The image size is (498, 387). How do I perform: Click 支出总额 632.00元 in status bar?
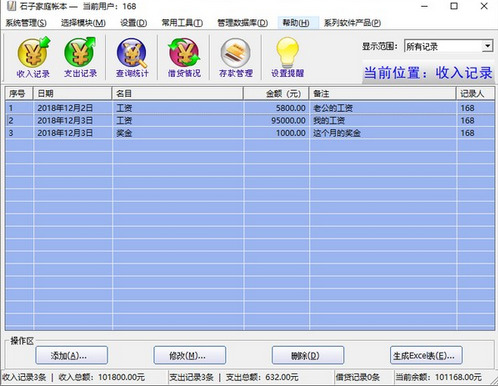tap(262, 377)
